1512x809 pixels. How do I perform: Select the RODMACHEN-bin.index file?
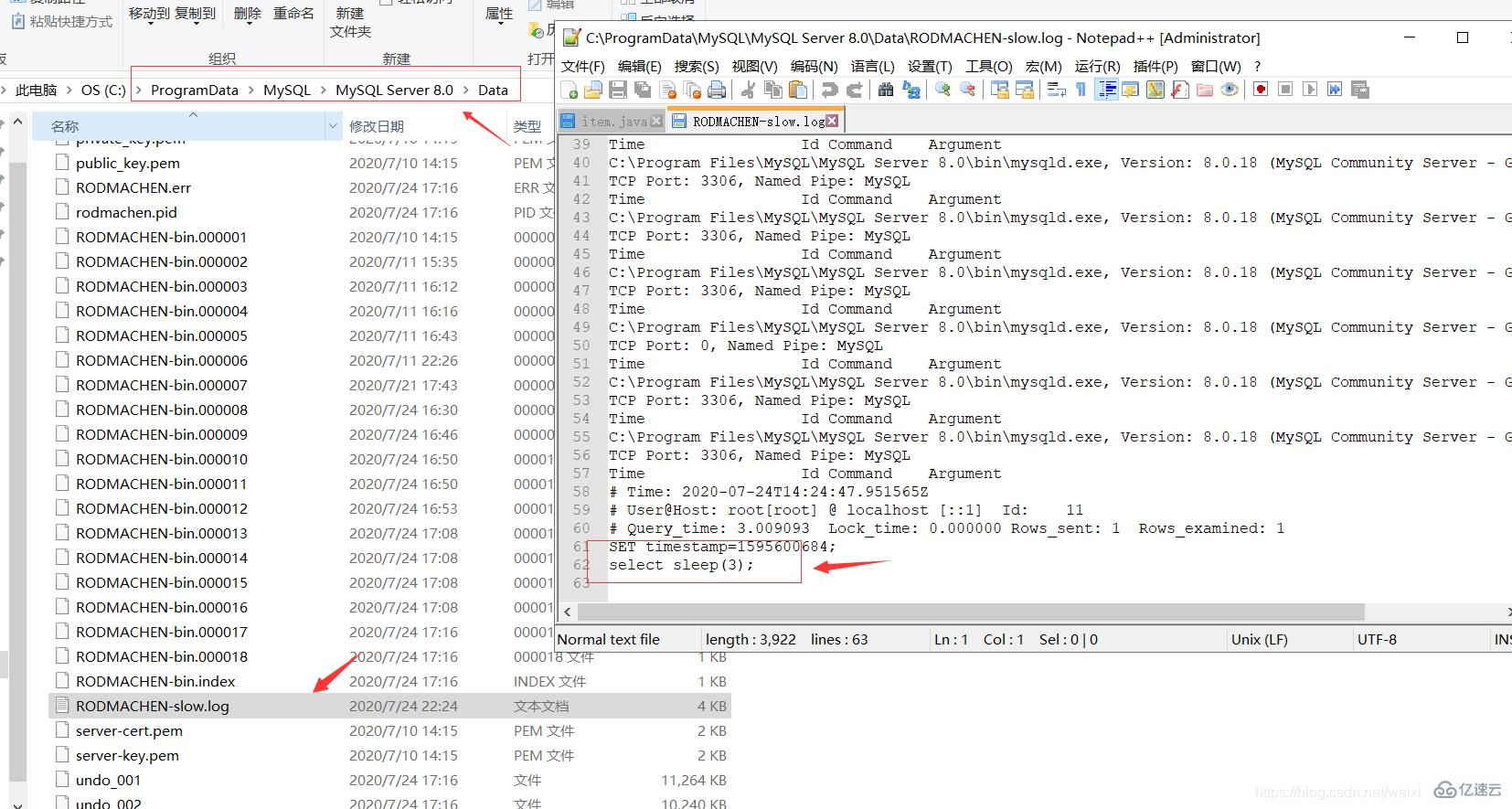click(x=155, y=681)
